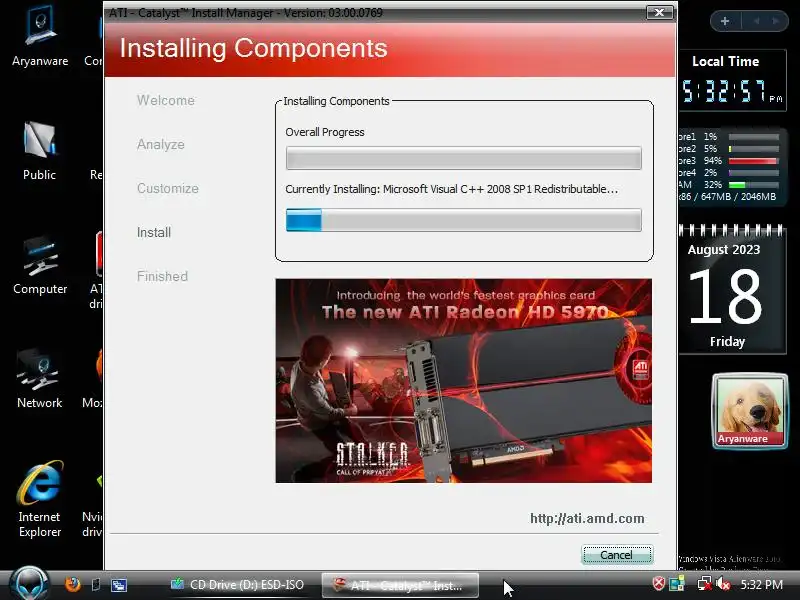800x600 pixels.
Task: Click the taskbar clock showing 5:32 PM
Action: (x=761, y=584)
